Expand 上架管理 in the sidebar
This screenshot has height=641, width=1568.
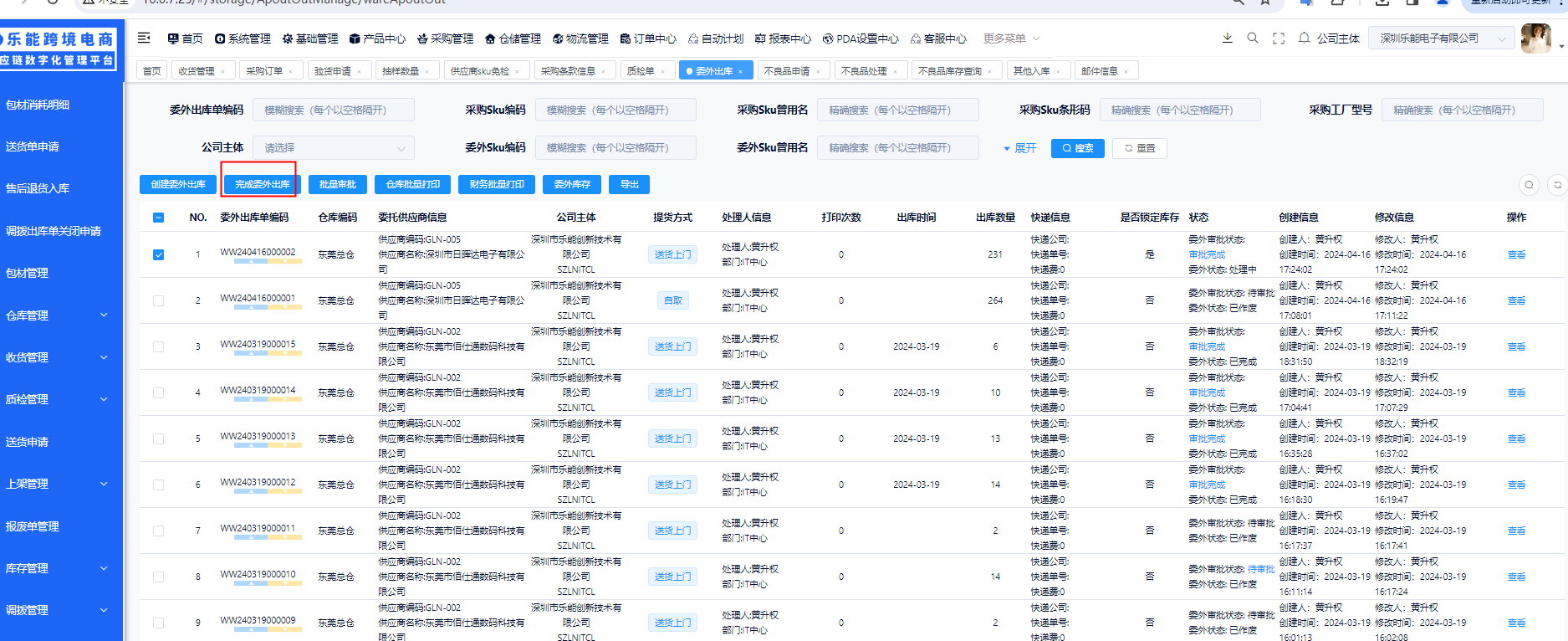click(62, 484)
